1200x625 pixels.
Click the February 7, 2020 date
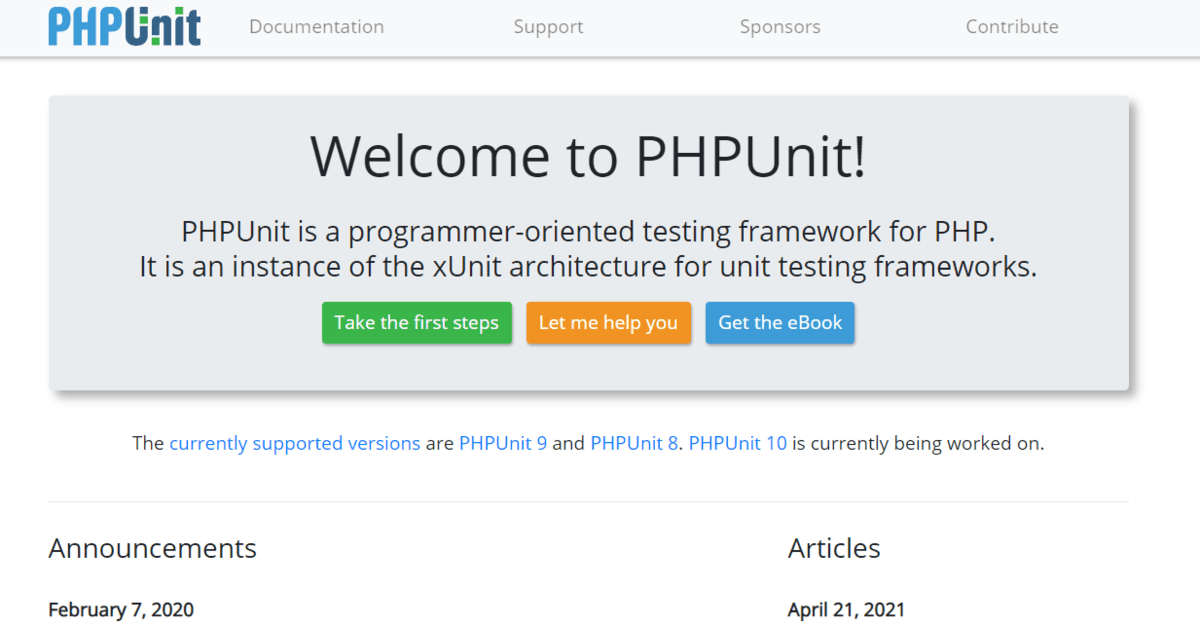pos(121,609)
